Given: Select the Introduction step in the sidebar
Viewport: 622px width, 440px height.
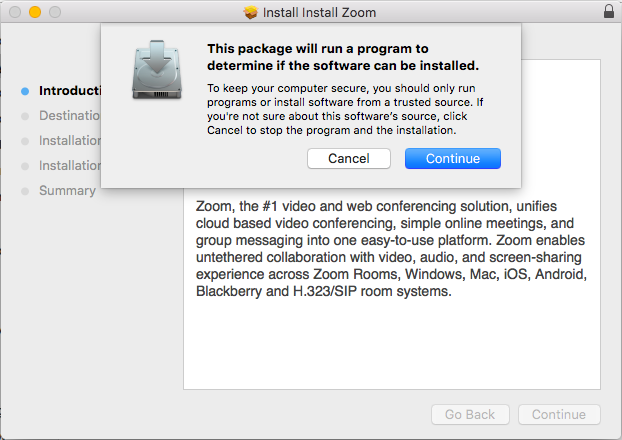Looking at the screenshot, I should (x=70, y=91).
